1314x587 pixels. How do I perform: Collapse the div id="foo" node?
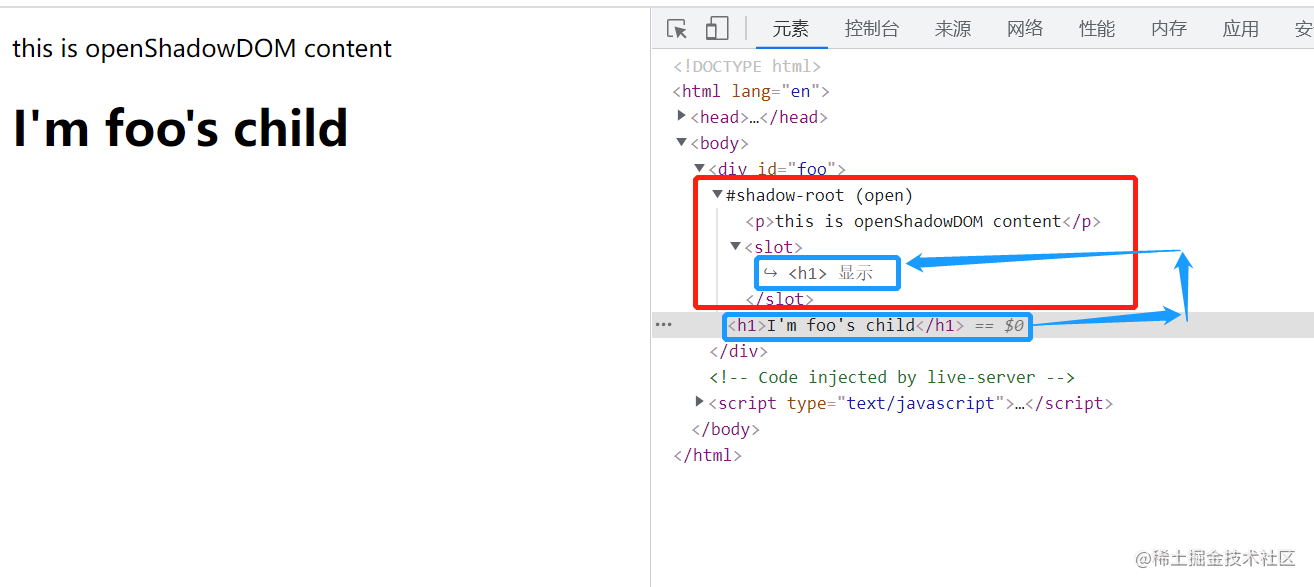coord(700,168)
